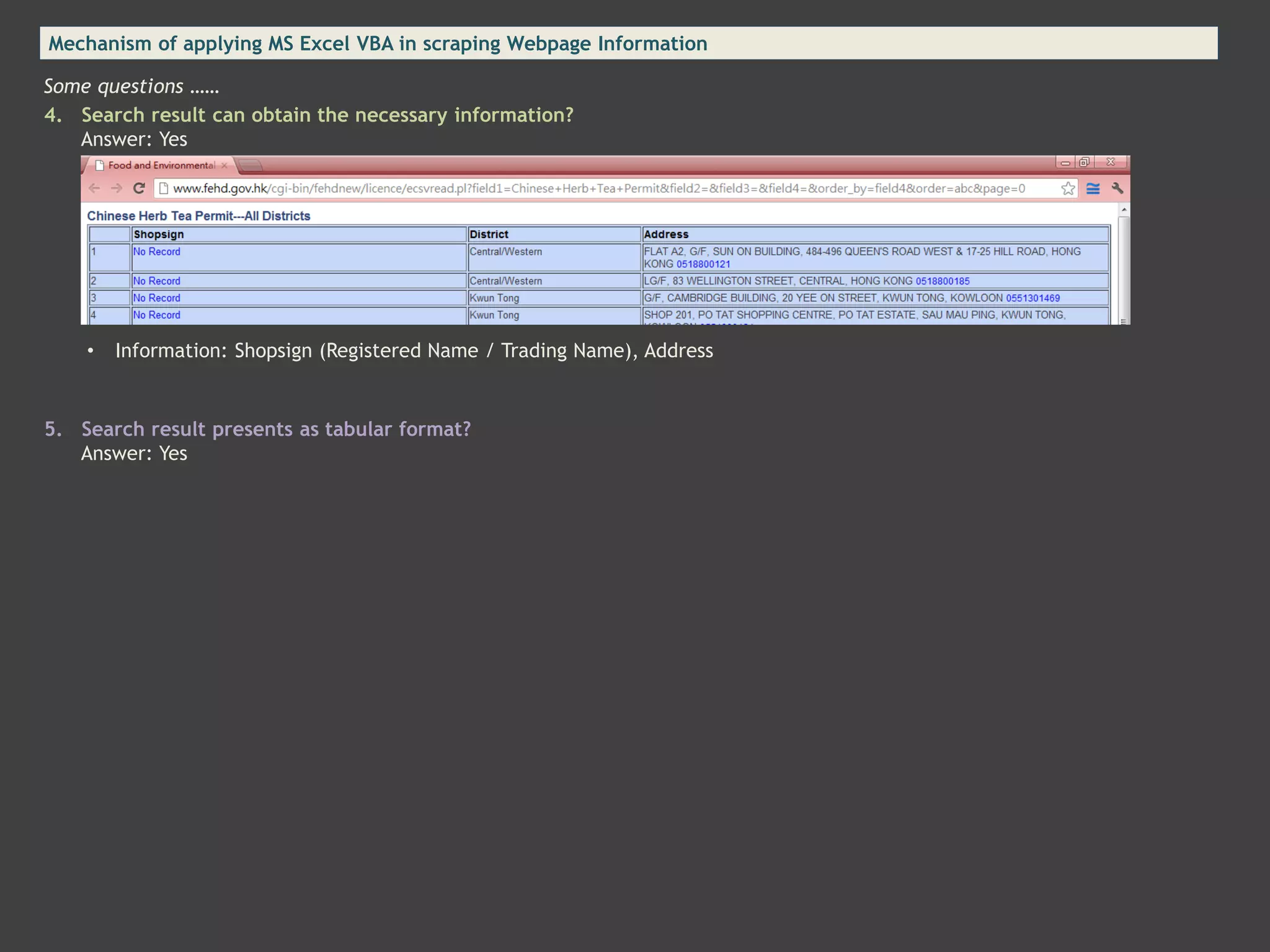This screenshot has height=952, width=1270.
Task: Open the wrench settings menu
Action: click(x=1117, y=188)
